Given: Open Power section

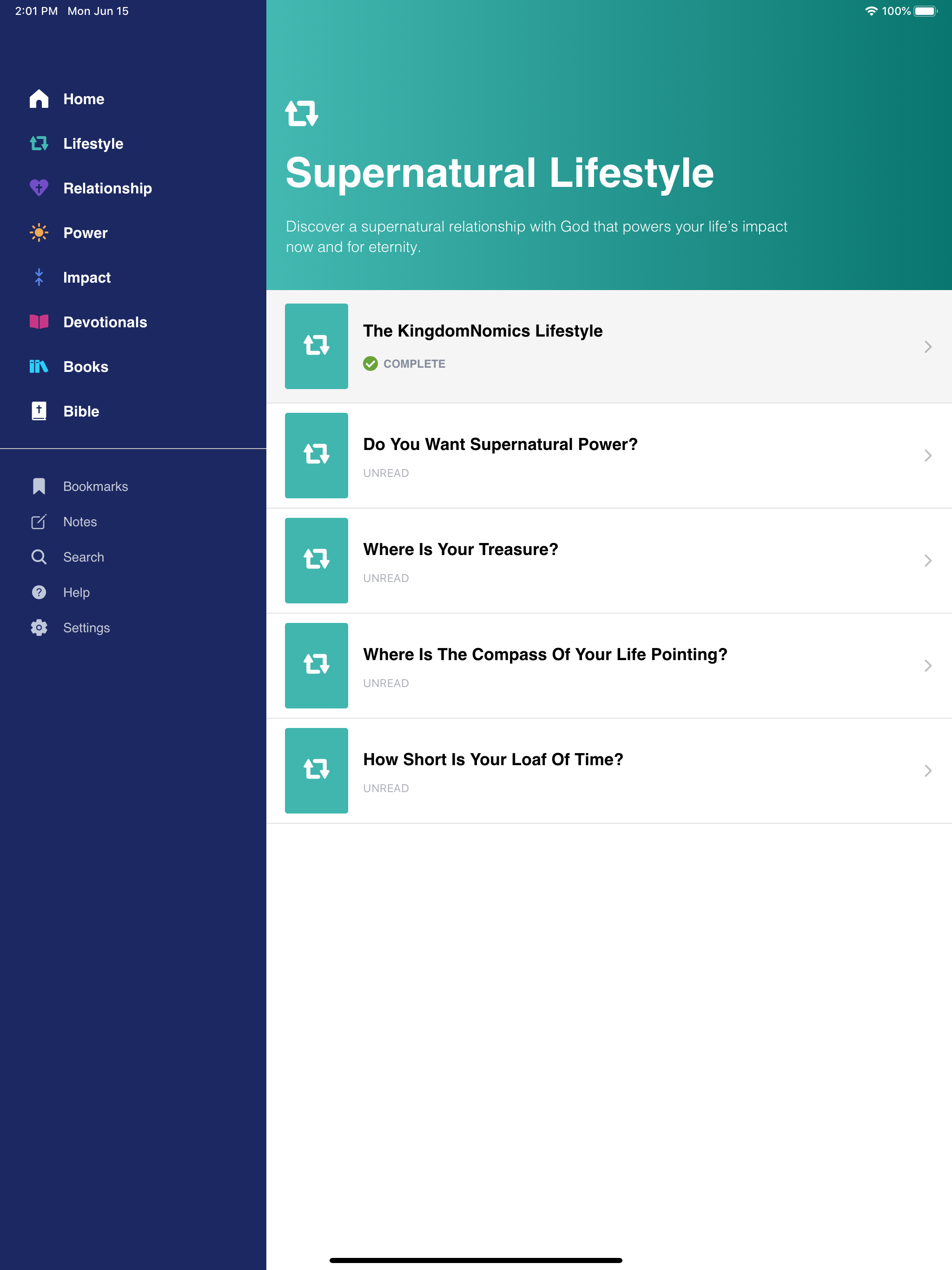Looking at the screenshot, I should click(86, 232).
